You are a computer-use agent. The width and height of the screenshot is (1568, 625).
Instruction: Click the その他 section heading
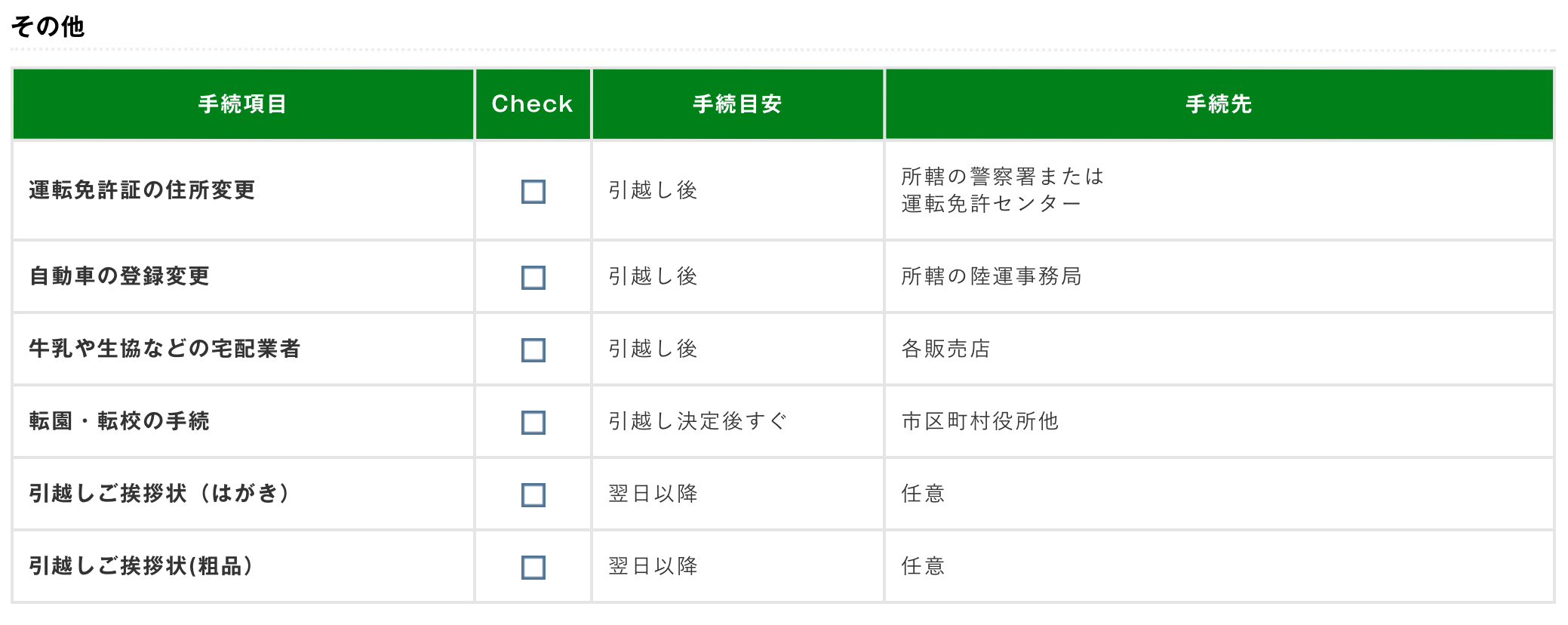[48, 27]
